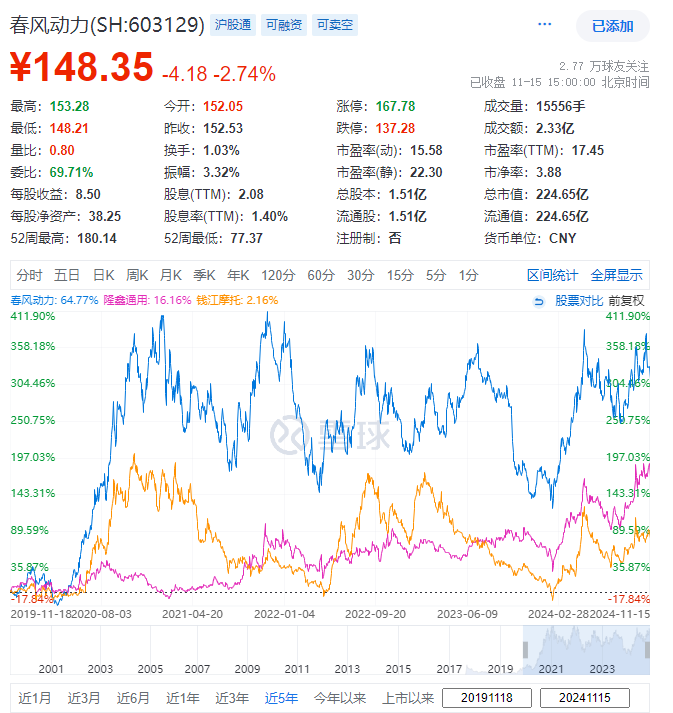Select the 年K chart tab
The width and height of the screenshot is (673, 713).
pyautogui.click(x=238, y=275)
